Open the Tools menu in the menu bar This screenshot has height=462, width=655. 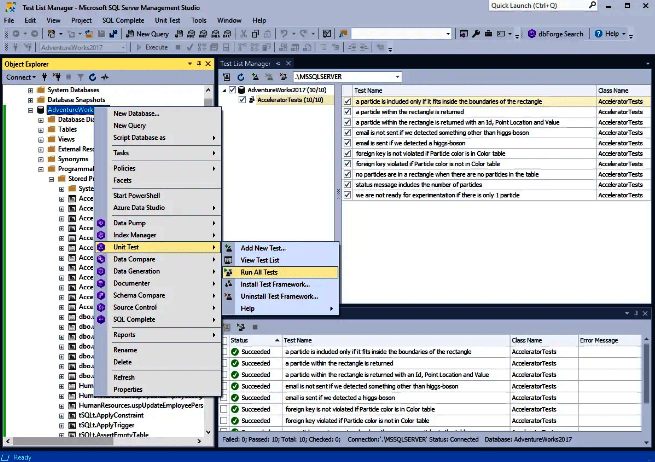click(199, 20)
